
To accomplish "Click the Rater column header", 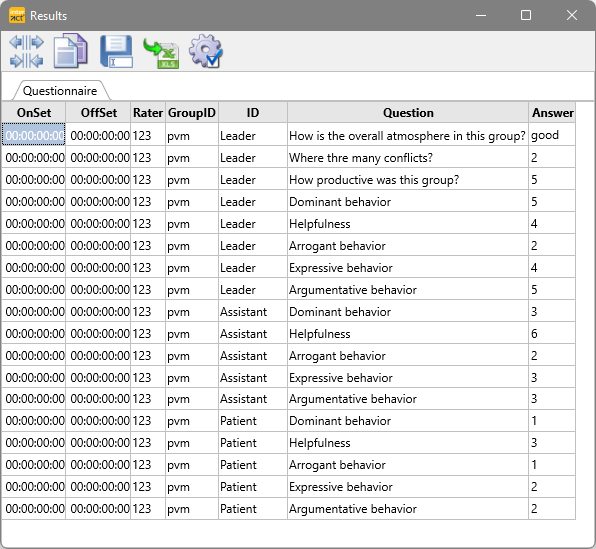I will (x=148, y=113).
